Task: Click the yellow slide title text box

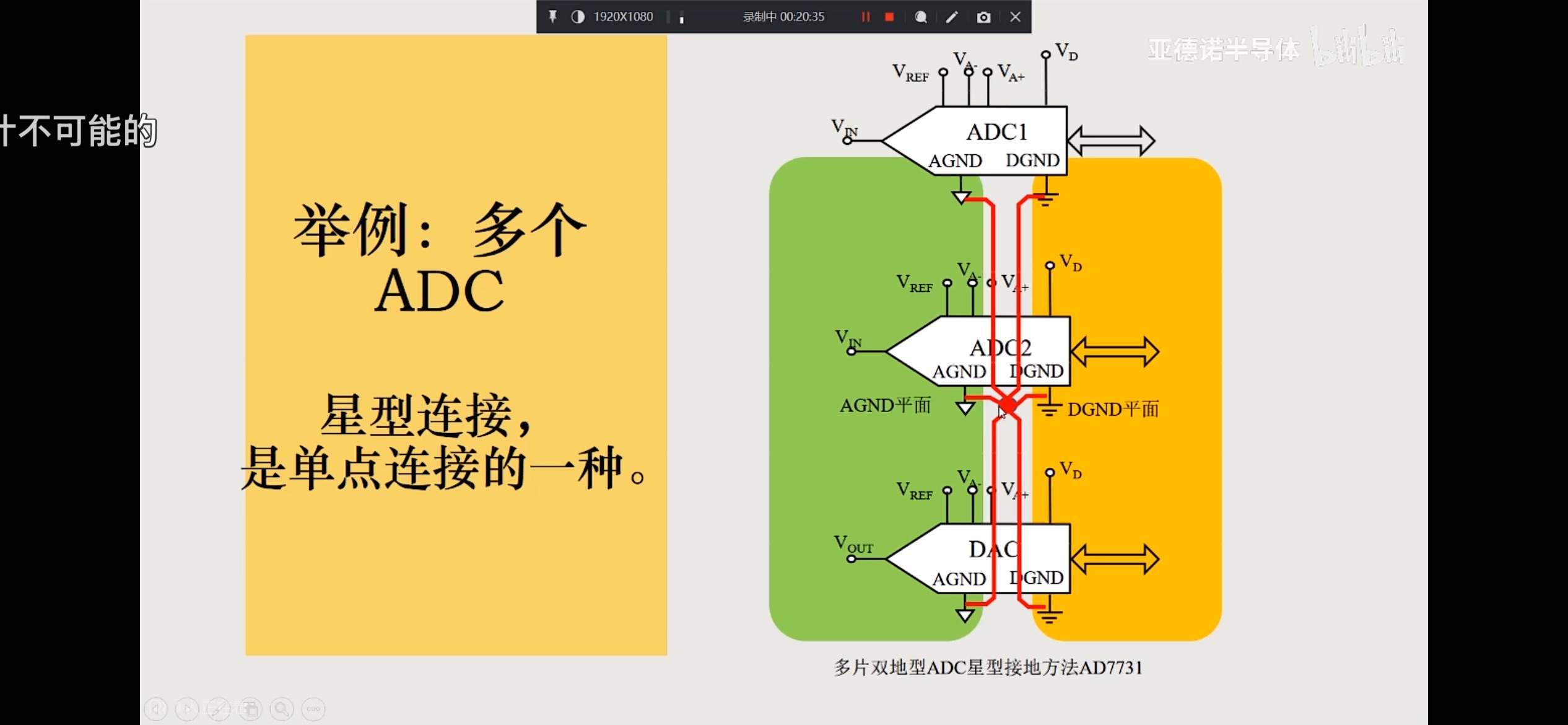Action: [x=456, y=345]
